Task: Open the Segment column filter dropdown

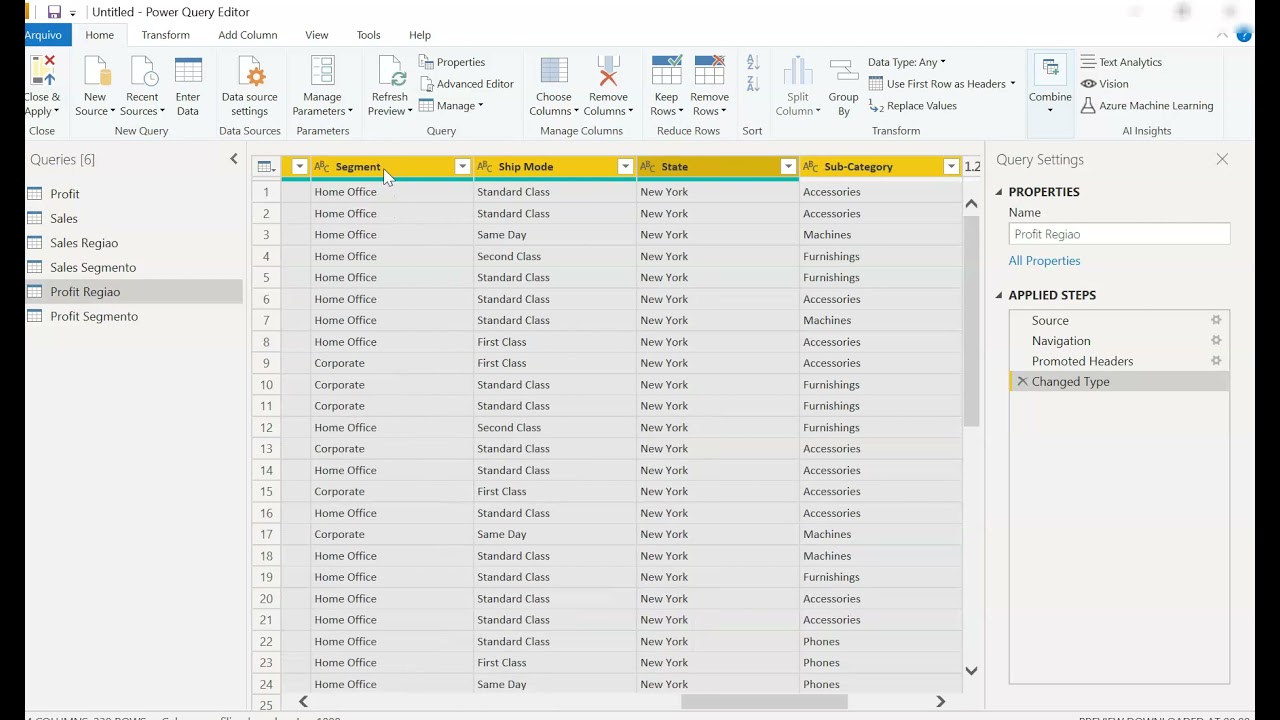Action: pos(462,167)
